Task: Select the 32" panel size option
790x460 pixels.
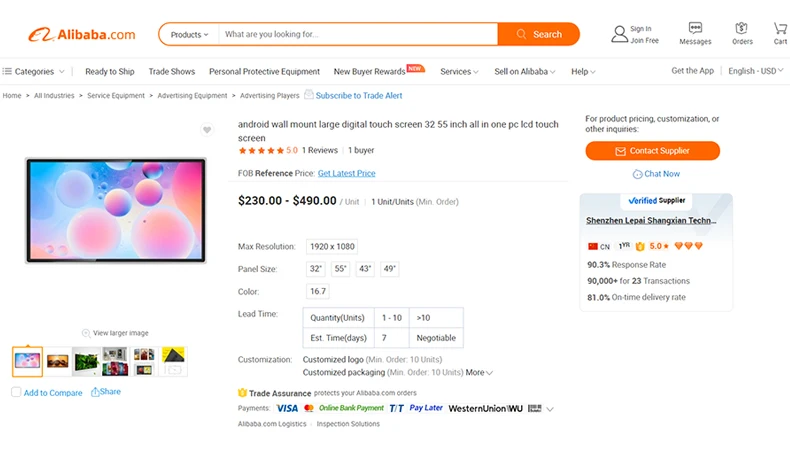Action: 316,269
